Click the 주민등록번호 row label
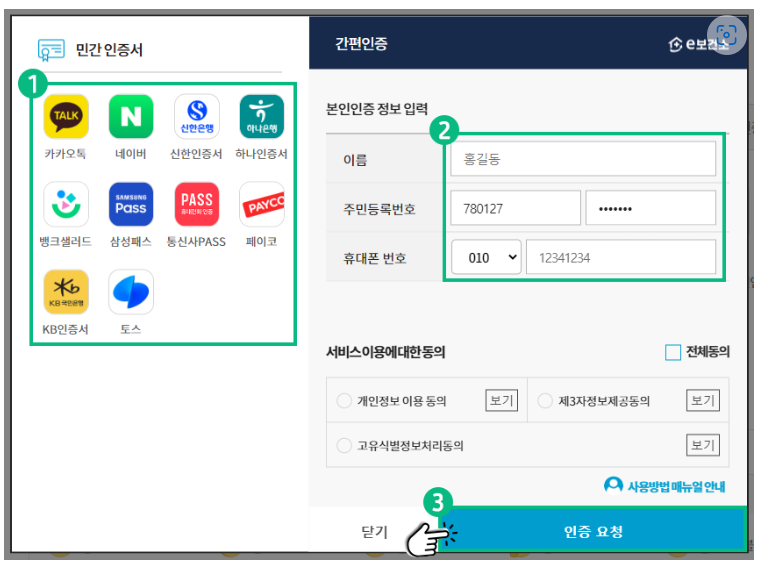The image size is (782, 577). 379,208
